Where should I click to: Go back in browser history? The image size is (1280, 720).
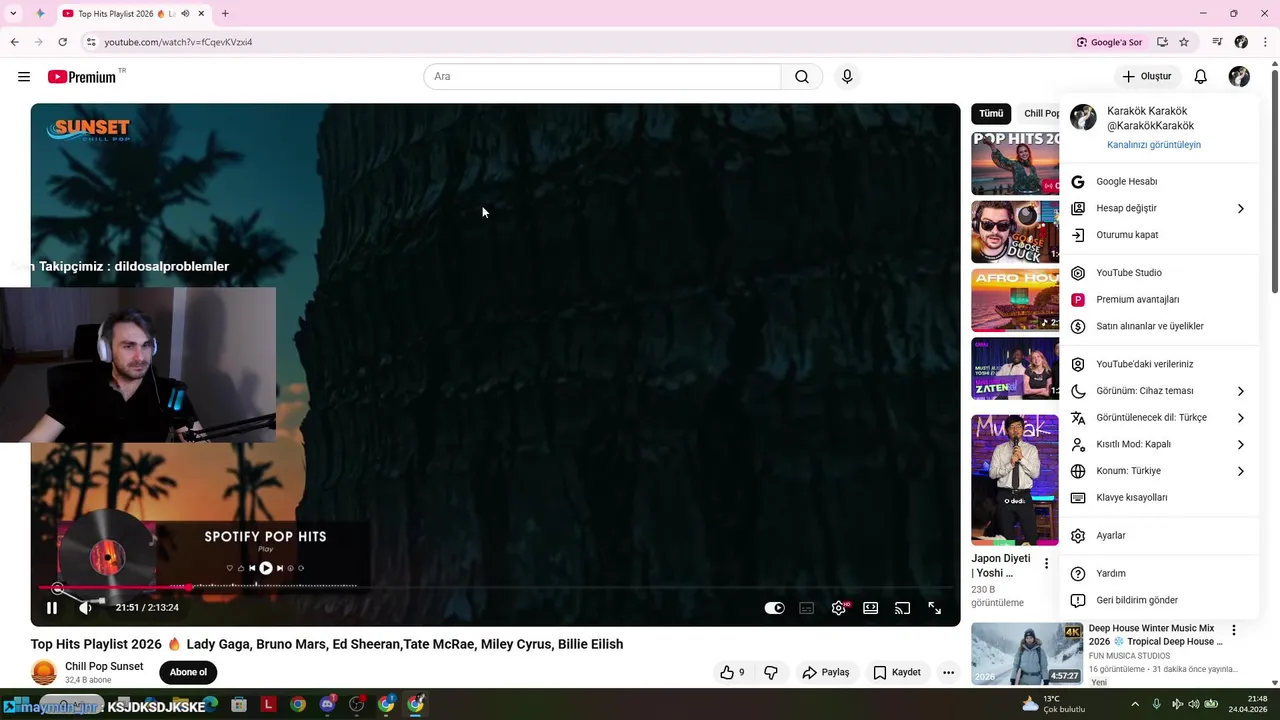(14, 42)
